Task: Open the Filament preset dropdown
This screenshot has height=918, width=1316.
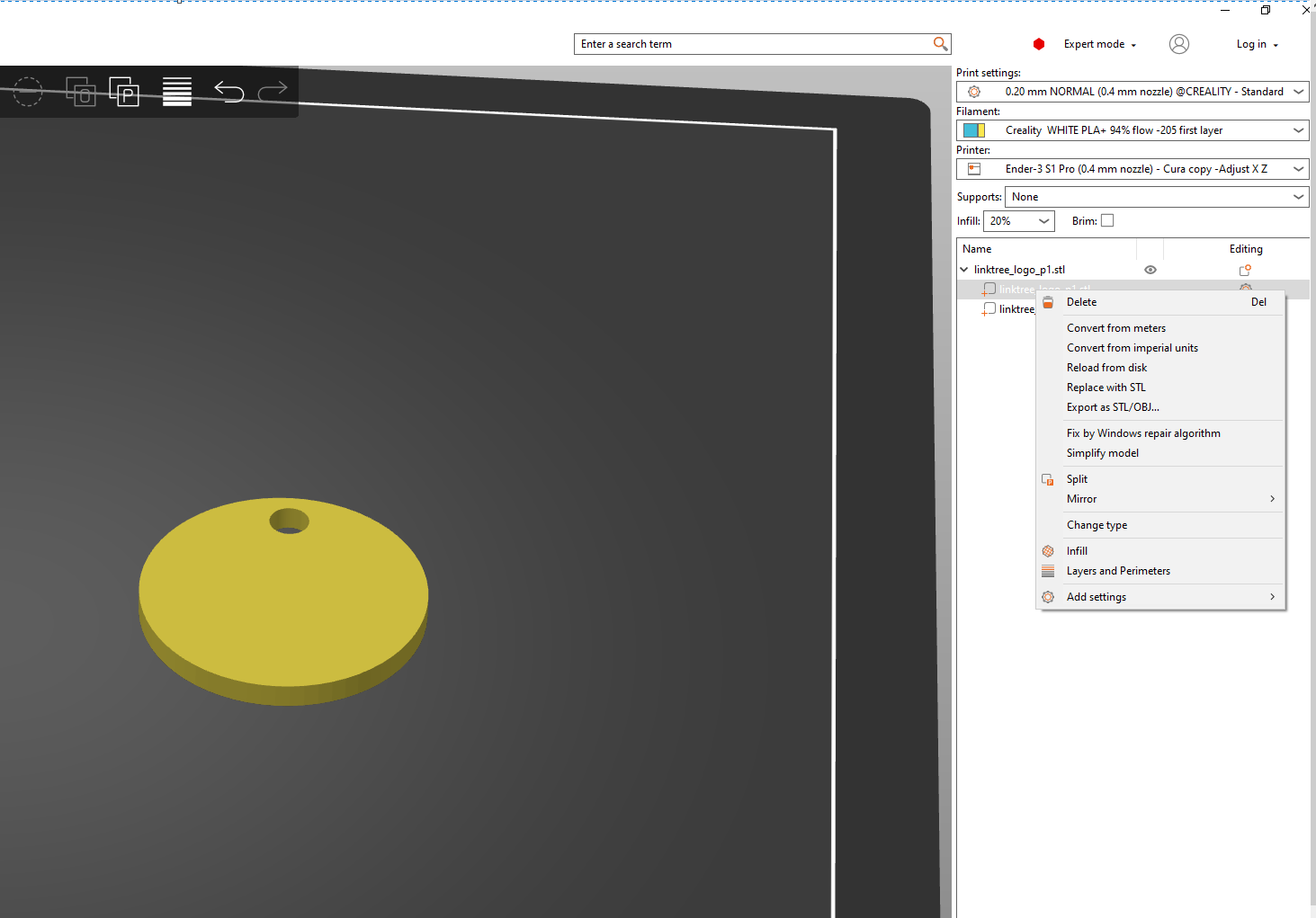Action: coord(1132,130)
